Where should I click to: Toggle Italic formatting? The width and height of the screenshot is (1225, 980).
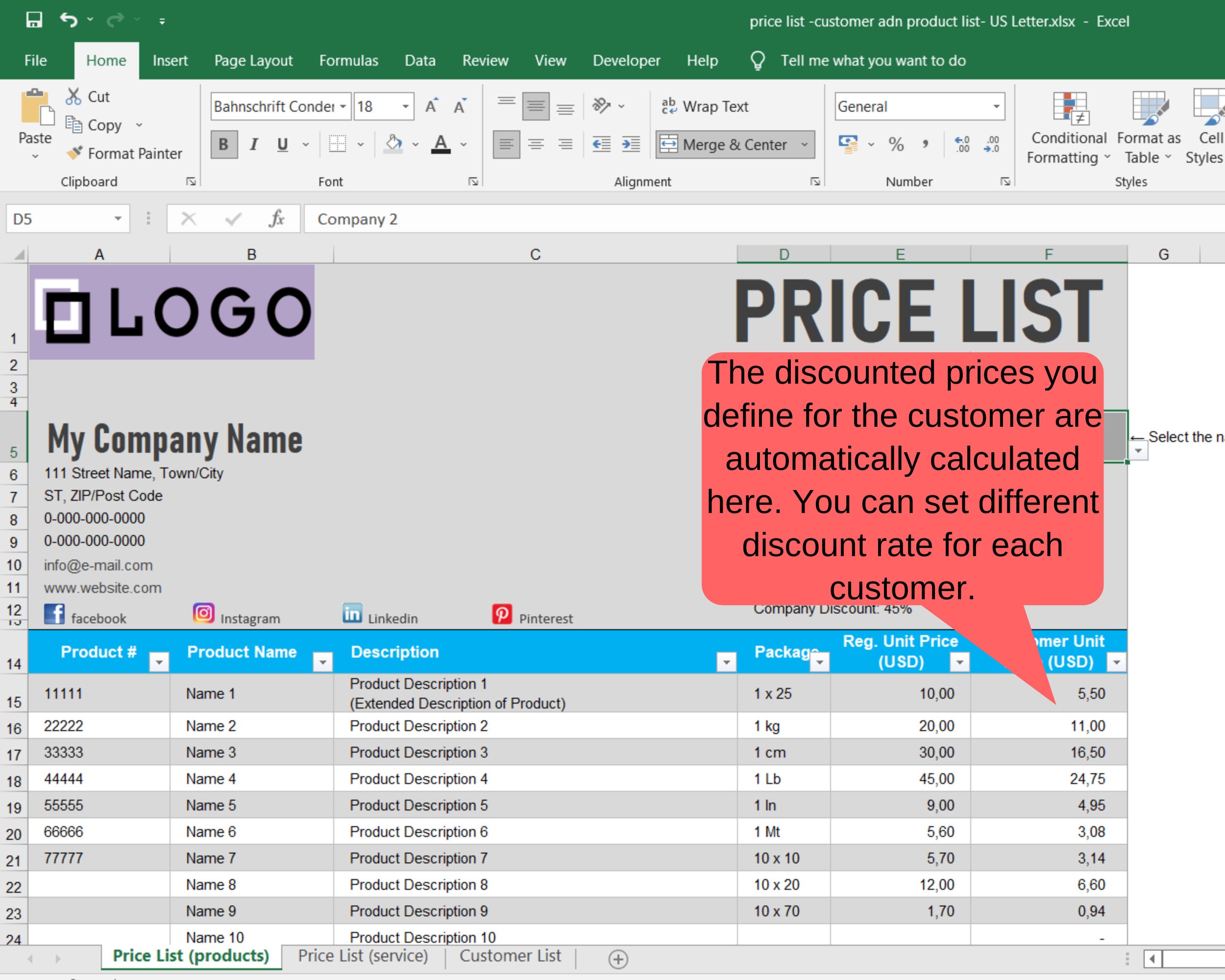pyautogui.click(x=254, y=144)
